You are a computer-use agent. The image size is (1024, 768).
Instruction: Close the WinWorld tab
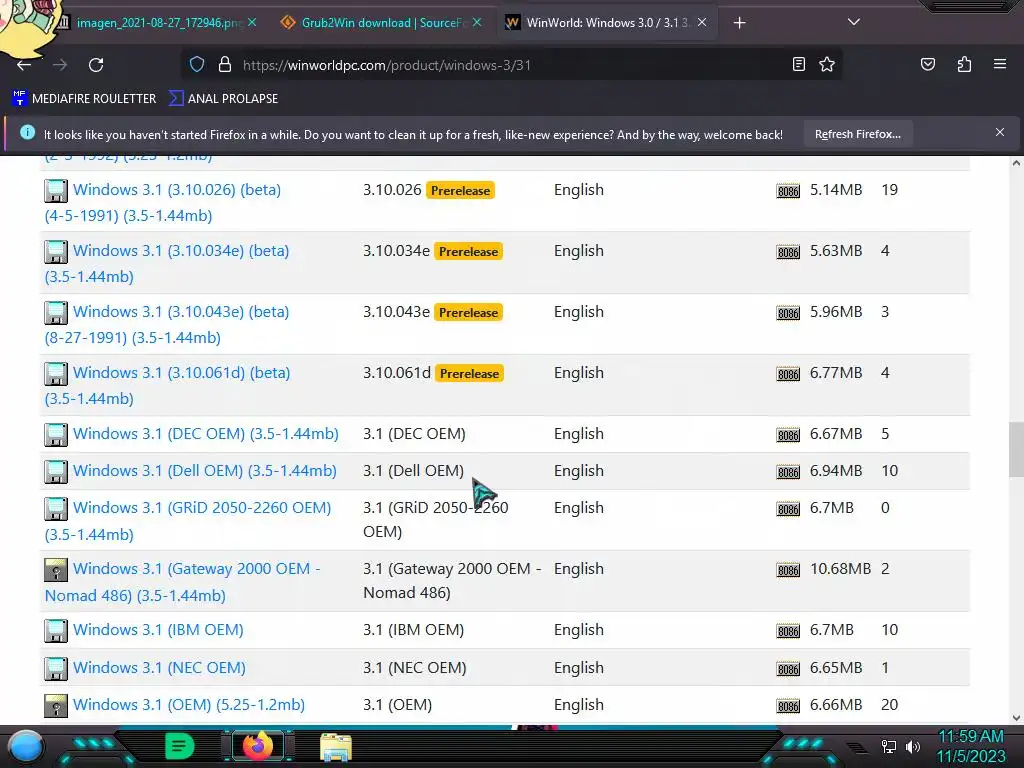click(701, 22)
